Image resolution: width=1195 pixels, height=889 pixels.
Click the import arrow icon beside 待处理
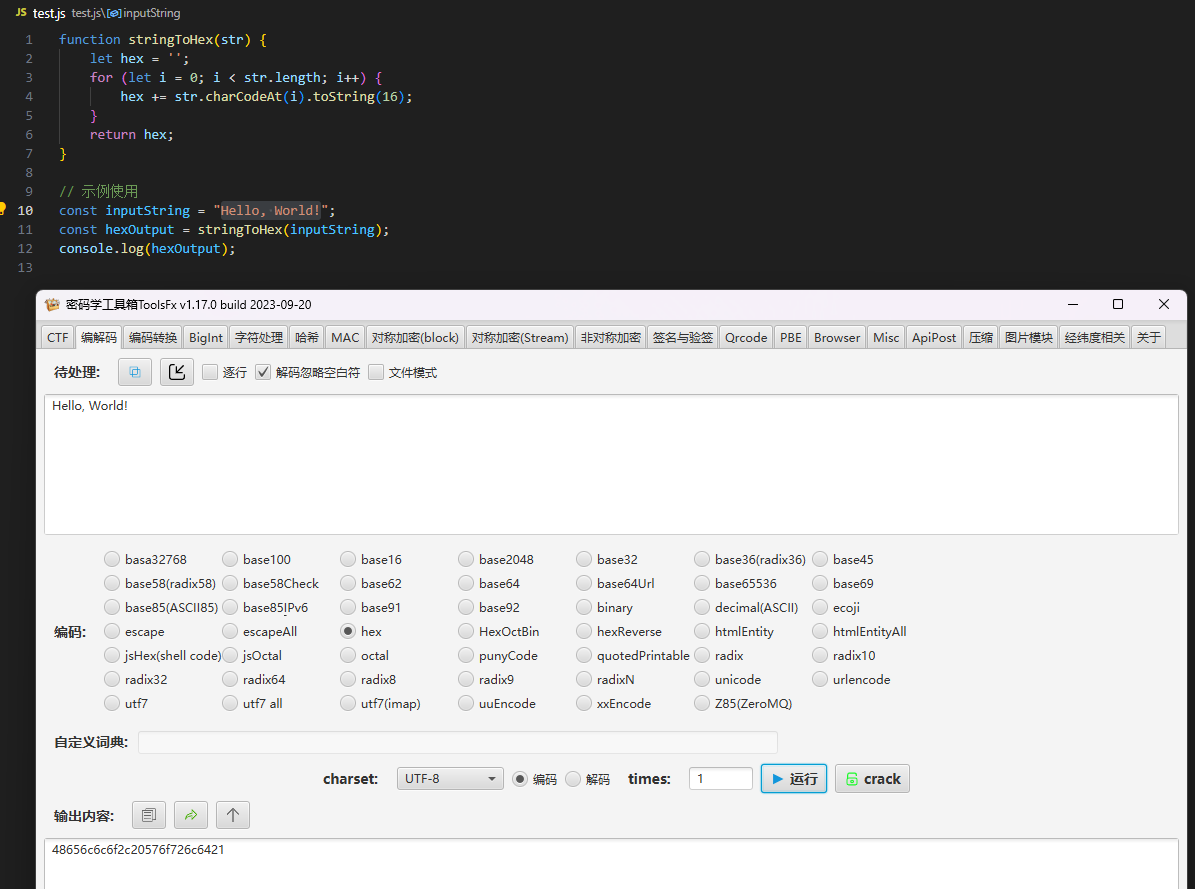click(x=177, y=372)
